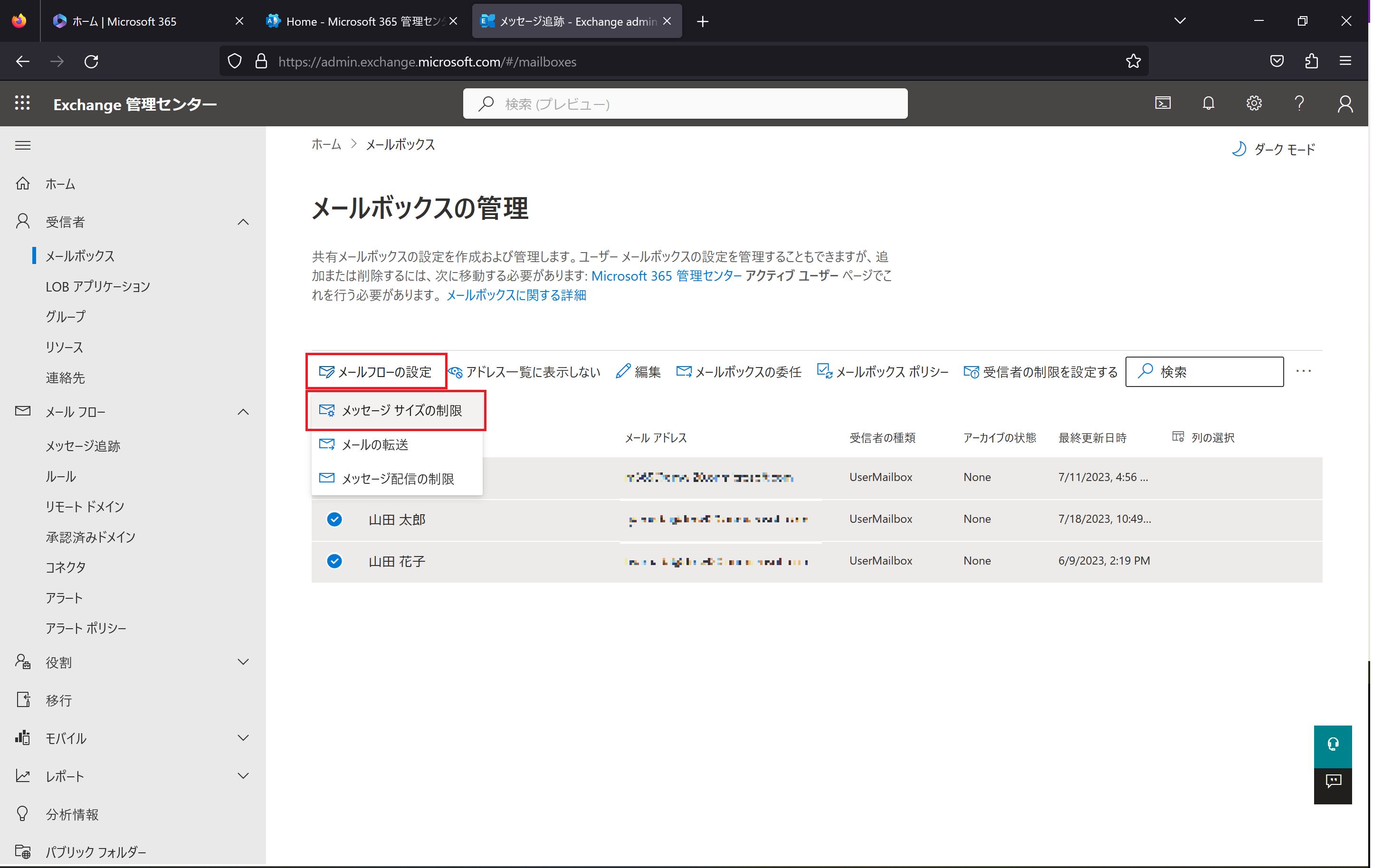Select メールの転送 menu item
This screenshot has width=1373, height=868.
[397, 444]
